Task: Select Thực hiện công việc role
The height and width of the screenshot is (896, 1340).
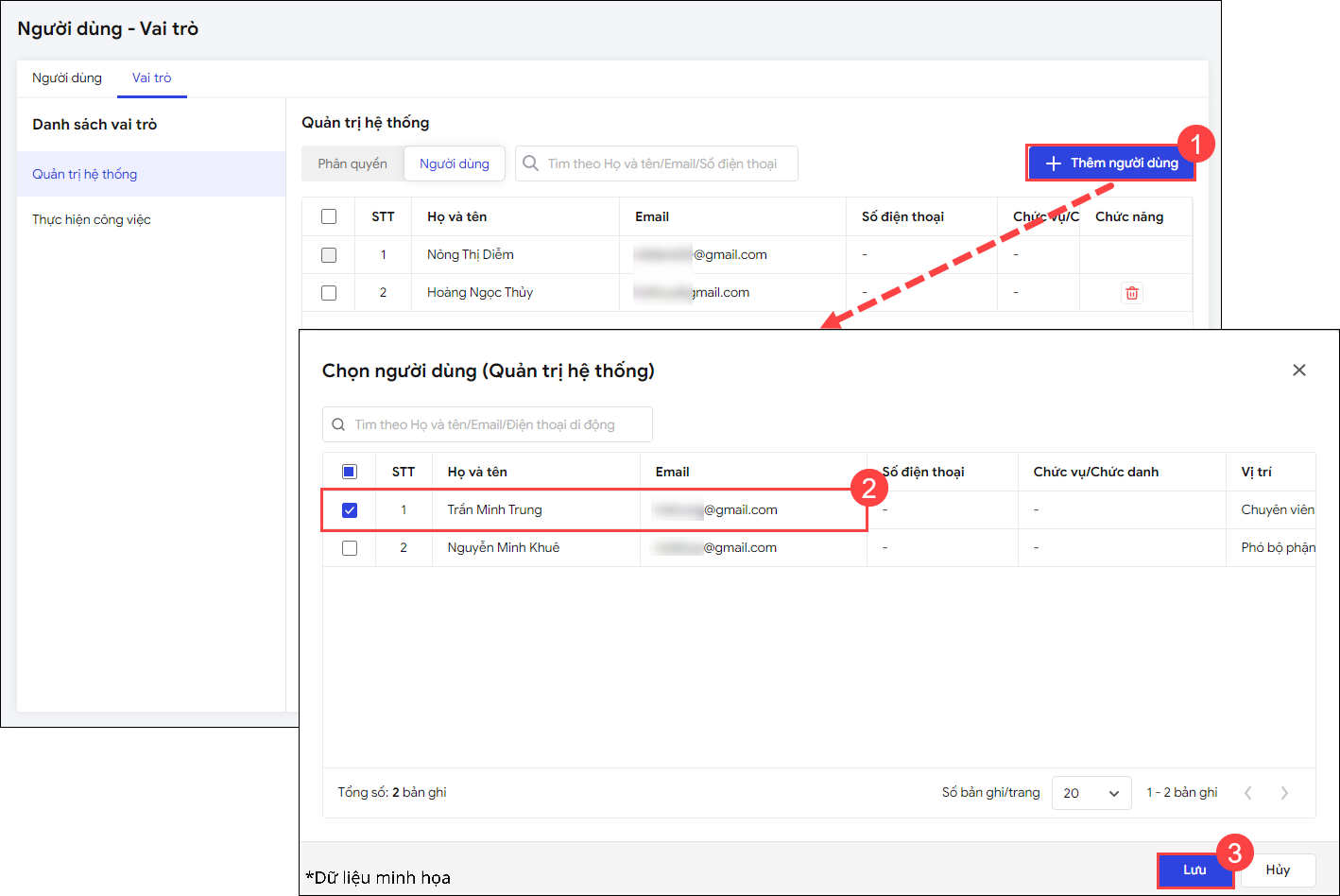Action: tap(92, 220)
